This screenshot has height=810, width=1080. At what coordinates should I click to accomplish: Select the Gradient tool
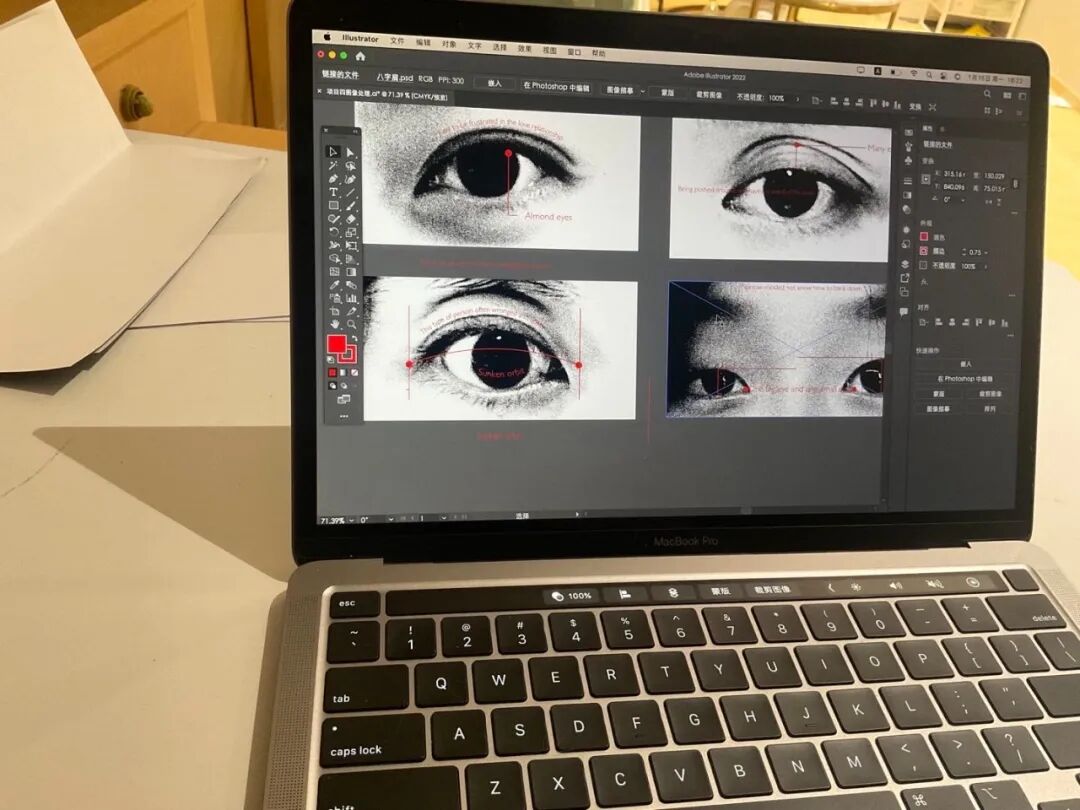point(351,271)
